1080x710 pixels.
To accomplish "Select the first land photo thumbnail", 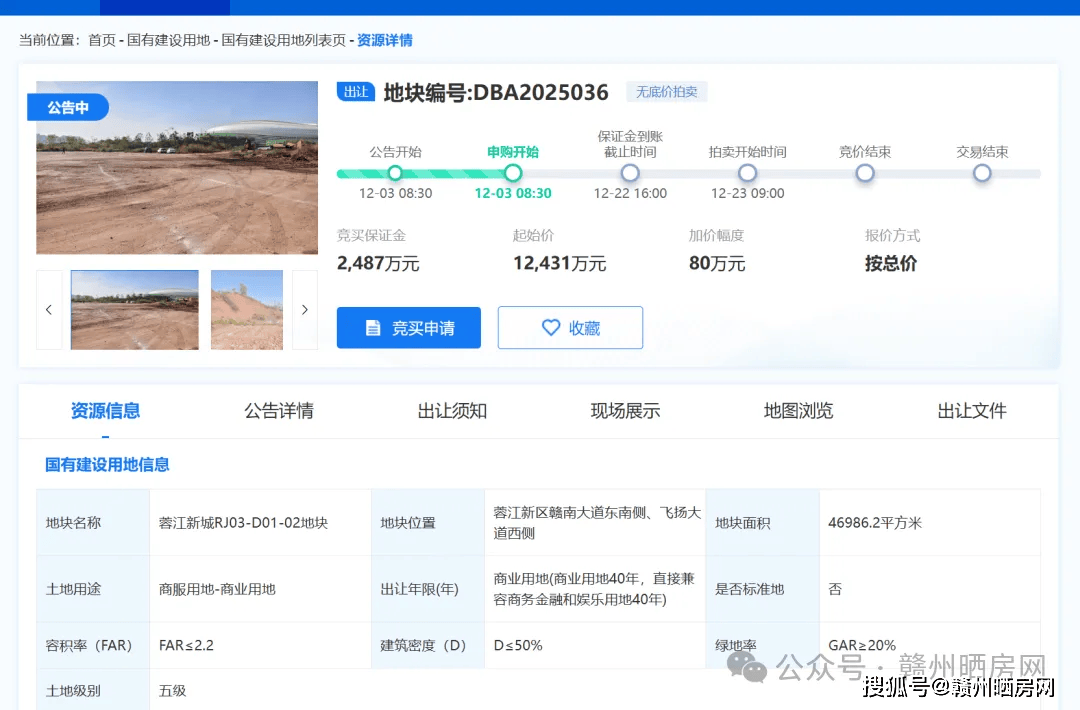I will [x=135, y=310].
